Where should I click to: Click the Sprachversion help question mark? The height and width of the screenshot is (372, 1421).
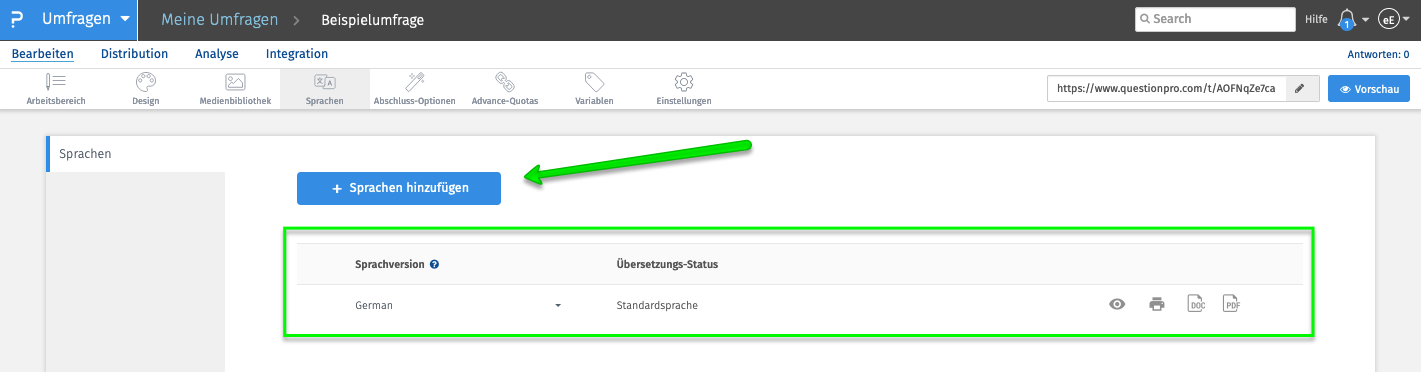[435, 265]
